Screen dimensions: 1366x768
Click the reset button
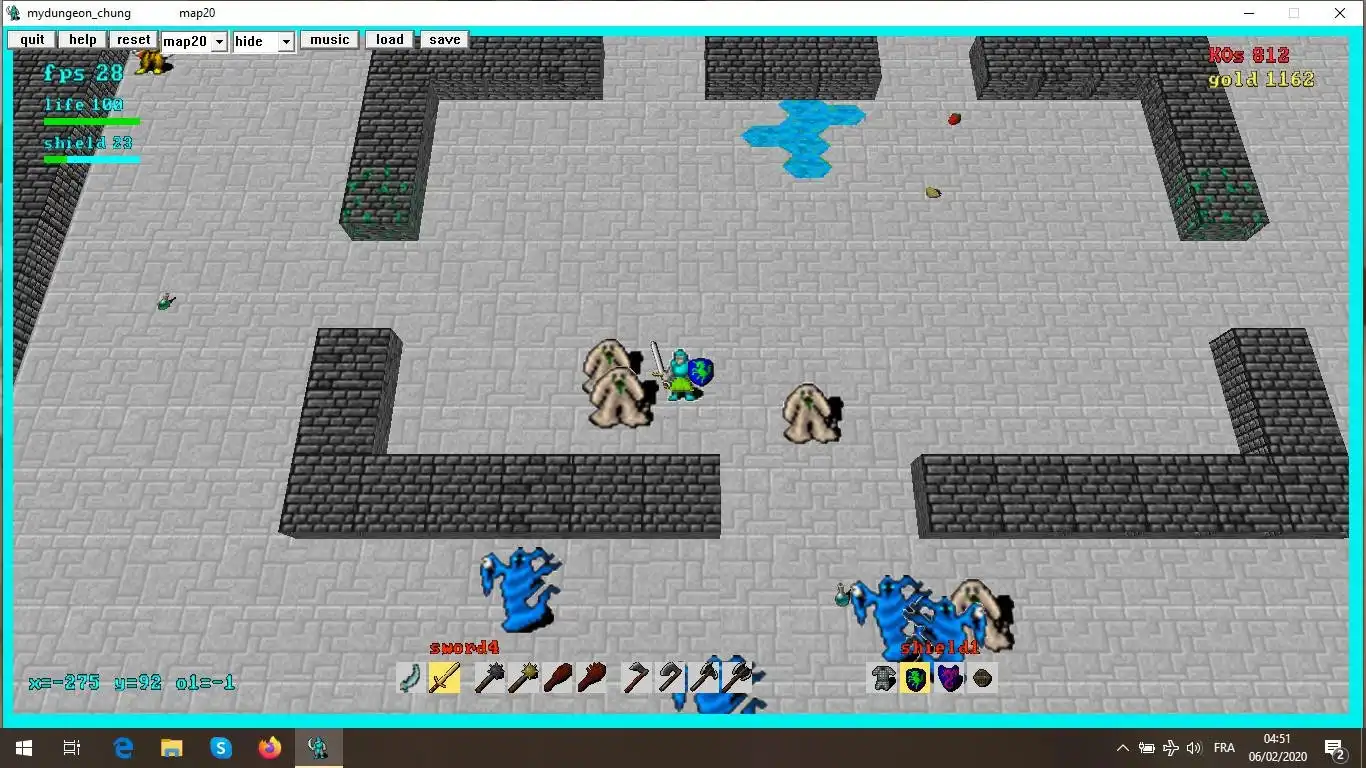(x=133, y=40)
